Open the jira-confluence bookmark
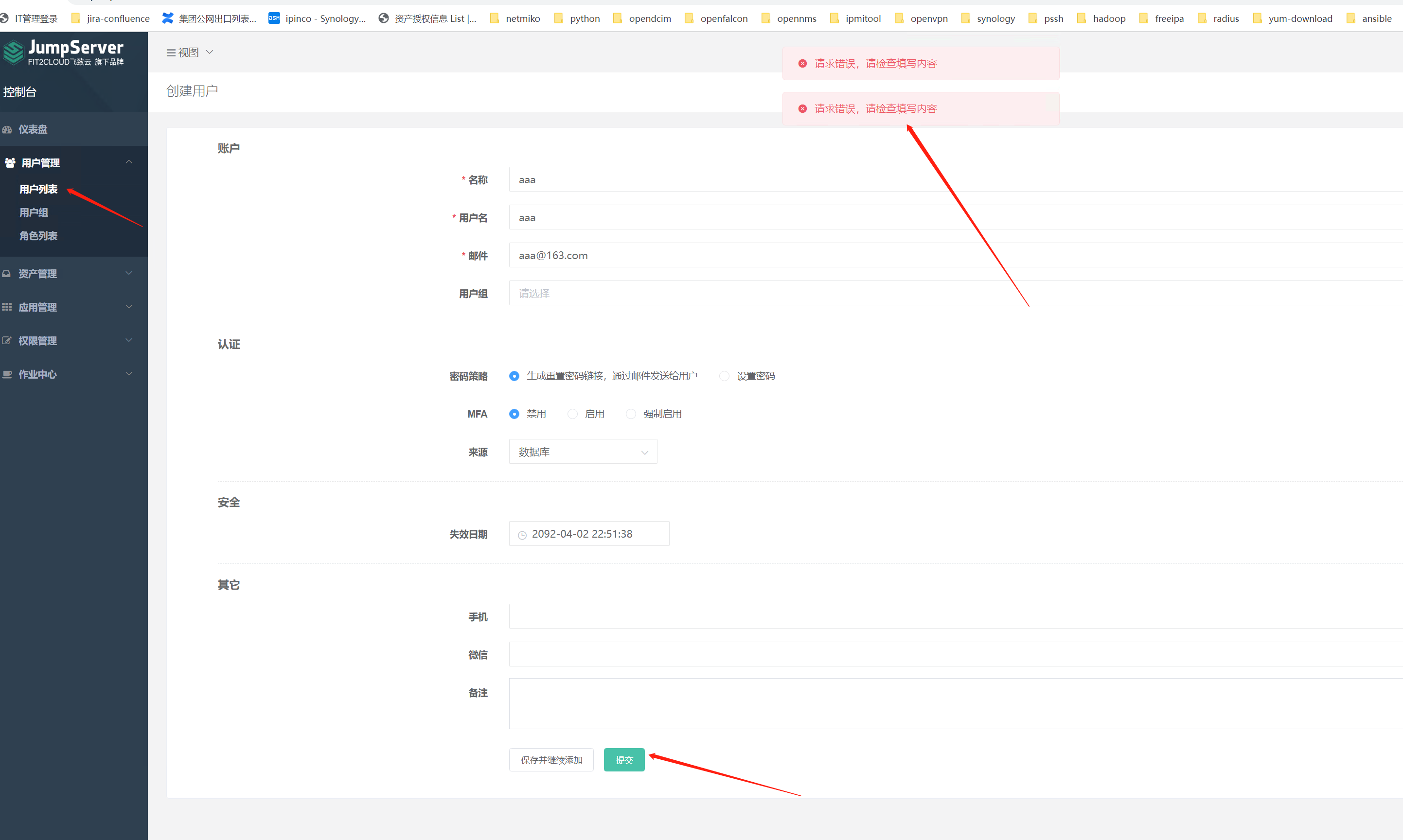This screenshot has height=840, width=1403. 111,18
